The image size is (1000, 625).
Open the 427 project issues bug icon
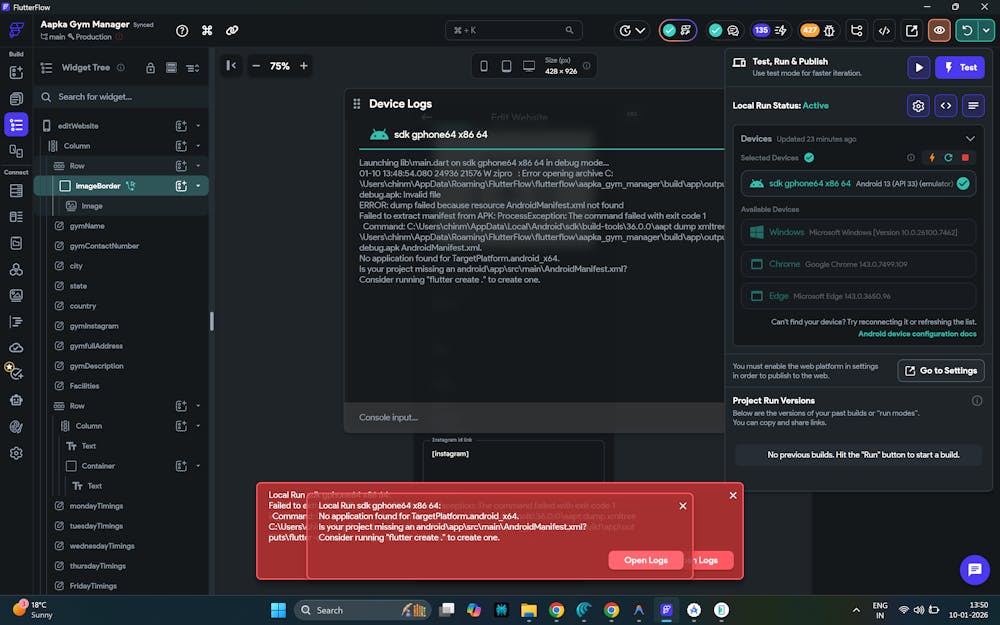coord(819,31)
